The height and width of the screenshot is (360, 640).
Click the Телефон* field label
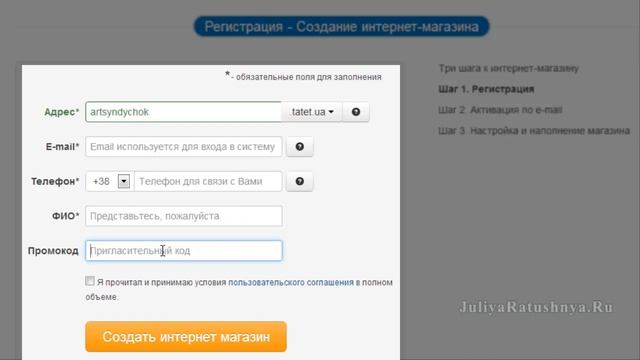coord(55,181)
